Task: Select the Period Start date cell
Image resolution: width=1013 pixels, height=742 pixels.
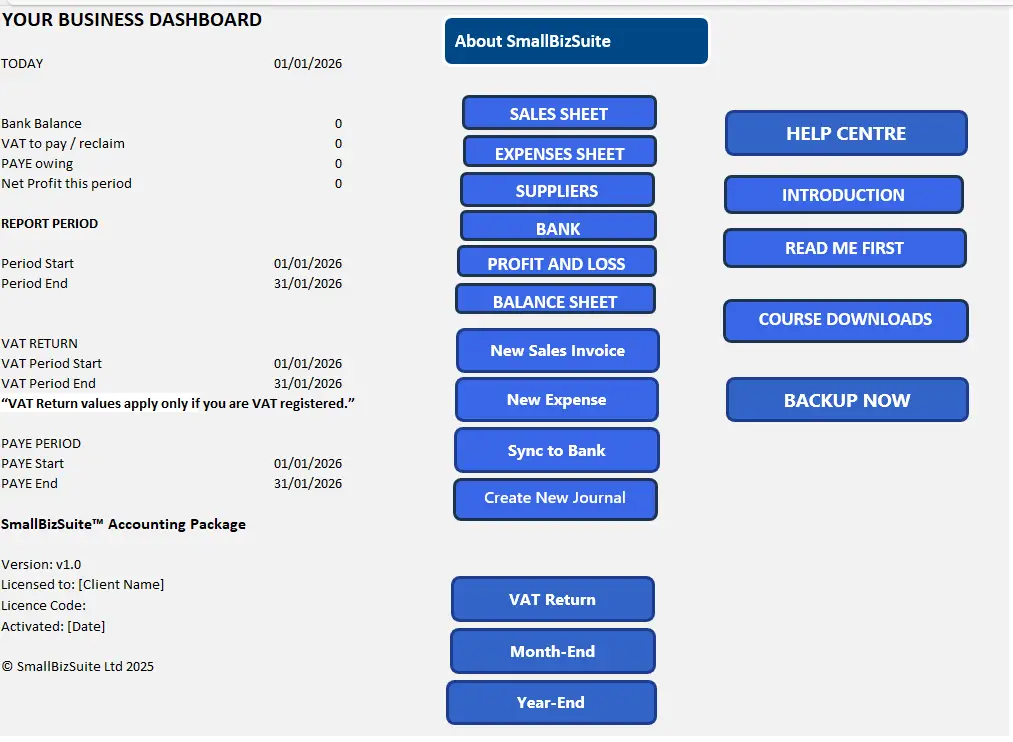Action: [308, 264]
